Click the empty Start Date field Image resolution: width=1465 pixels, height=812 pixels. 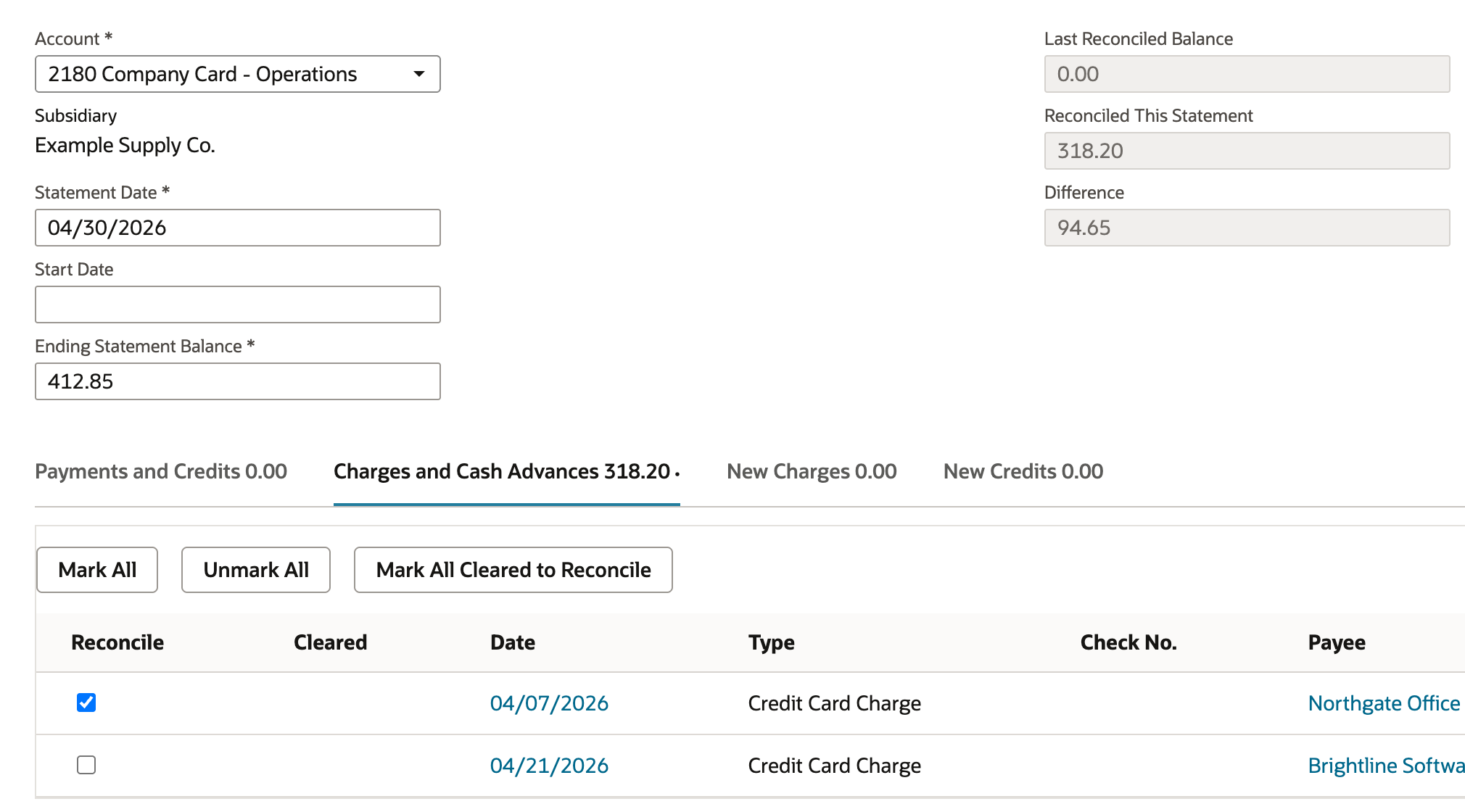[237, 304]
